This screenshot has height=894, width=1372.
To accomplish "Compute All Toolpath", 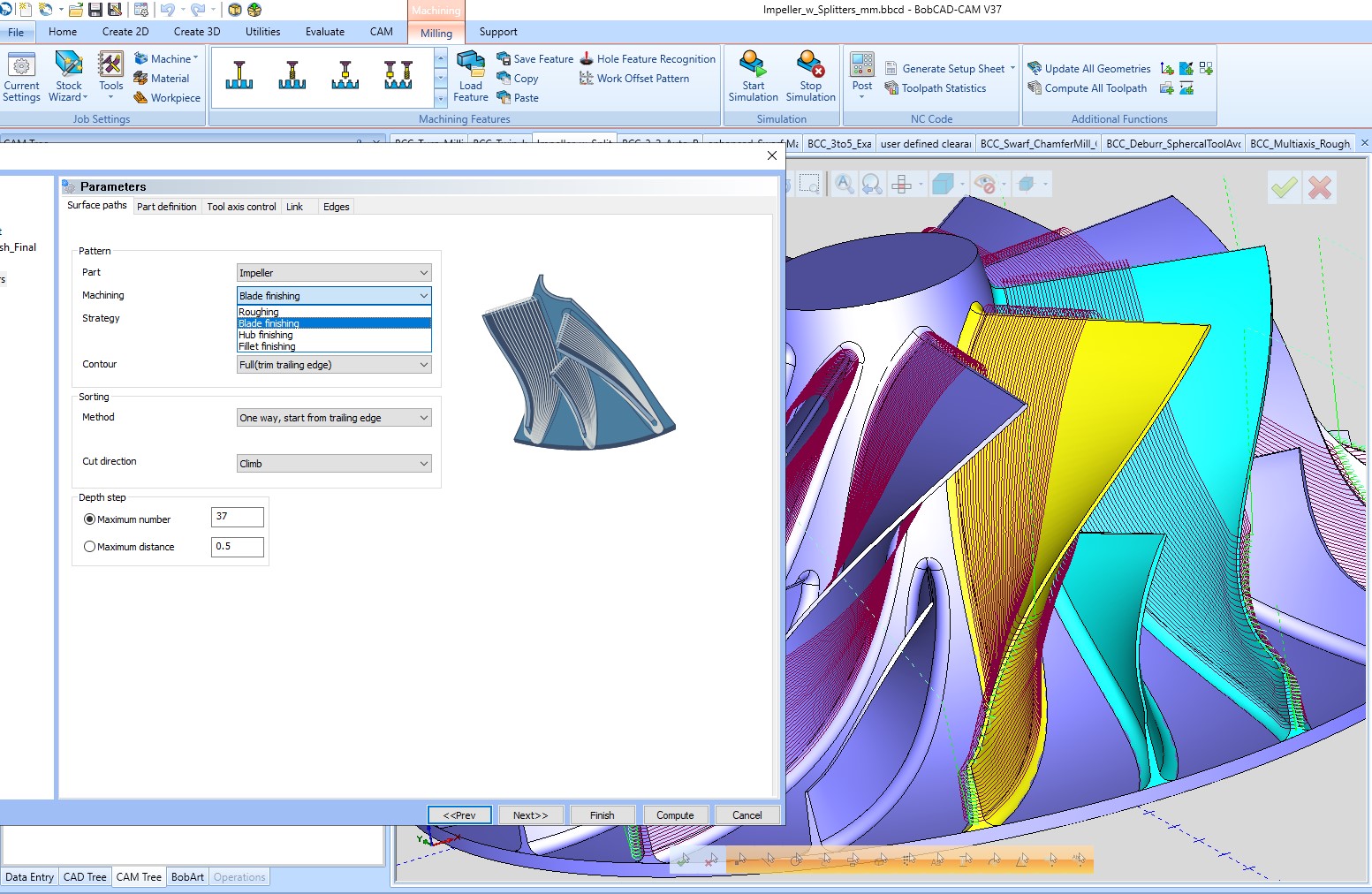I will tap(1088, 88).
